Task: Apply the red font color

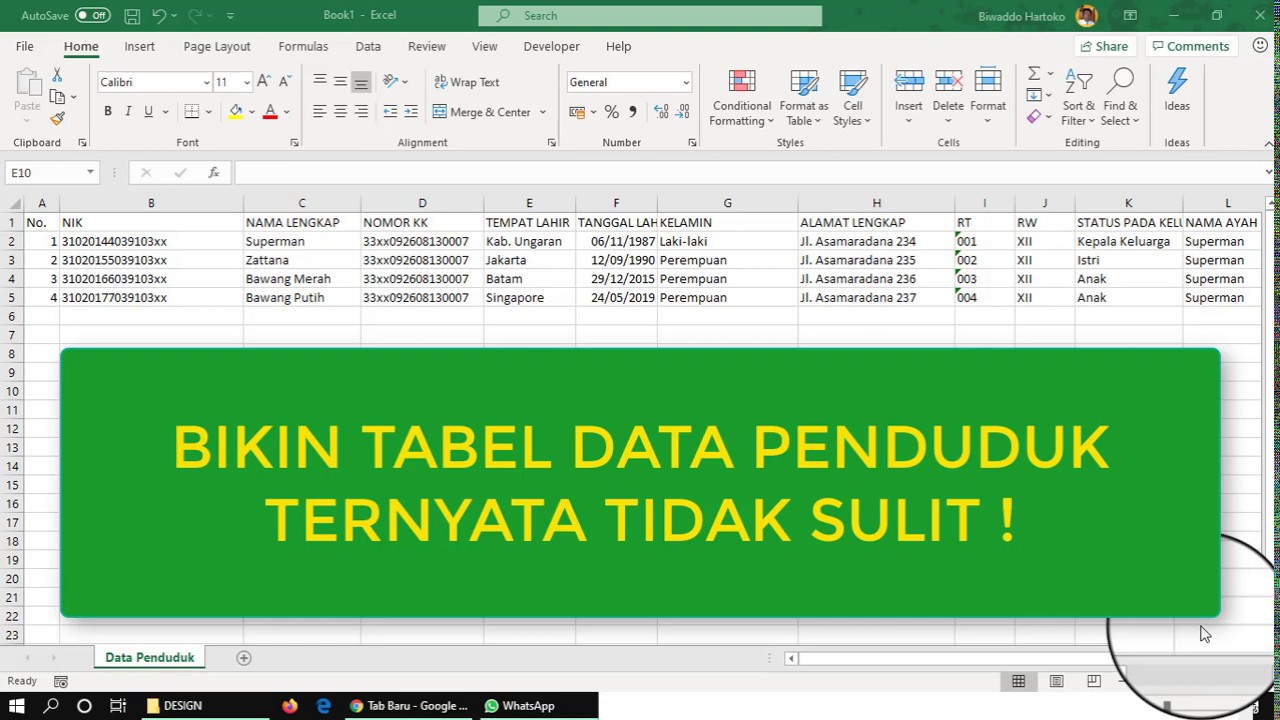Action: click(270, 112)
